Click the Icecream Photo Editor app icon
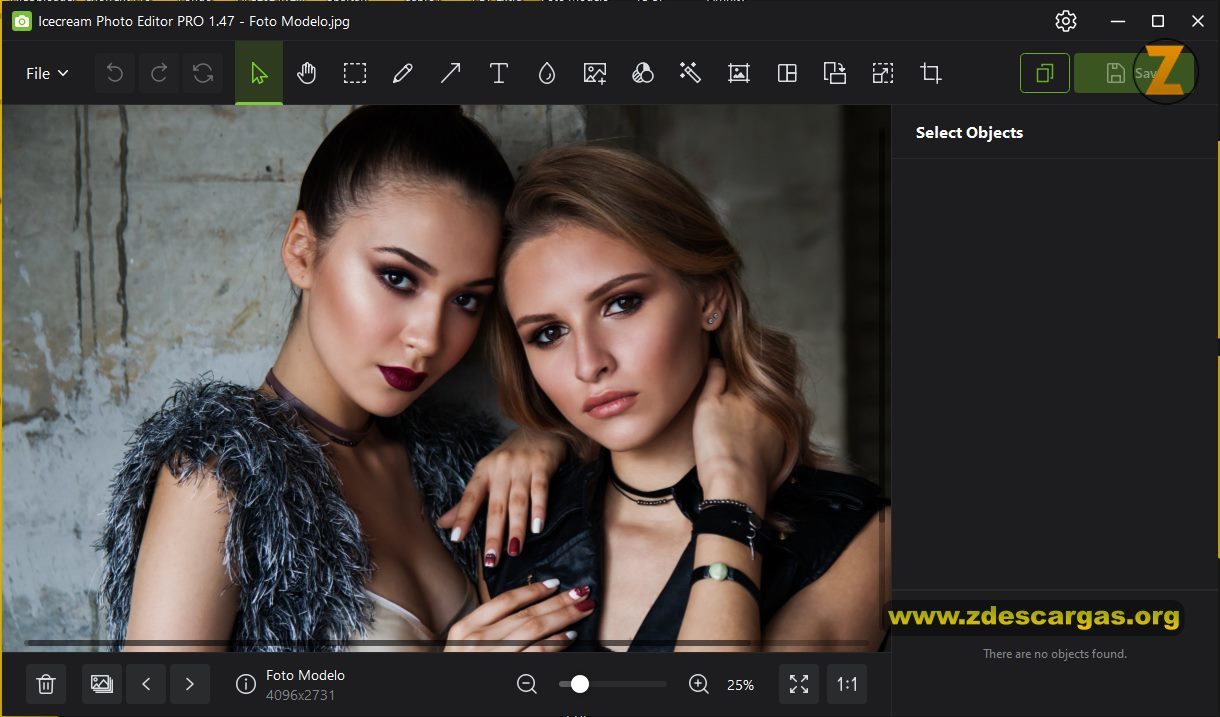 (22, 21)
